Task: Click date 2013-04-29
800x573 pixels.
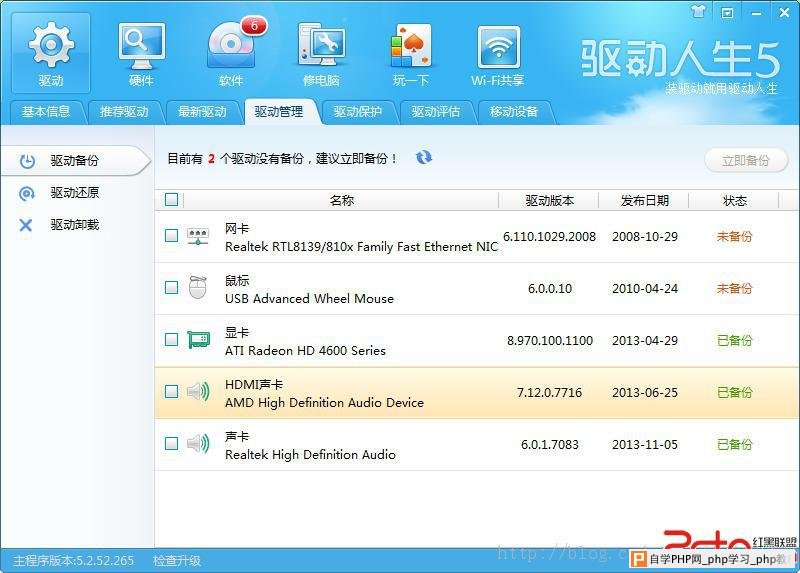Action: (645, 341)
